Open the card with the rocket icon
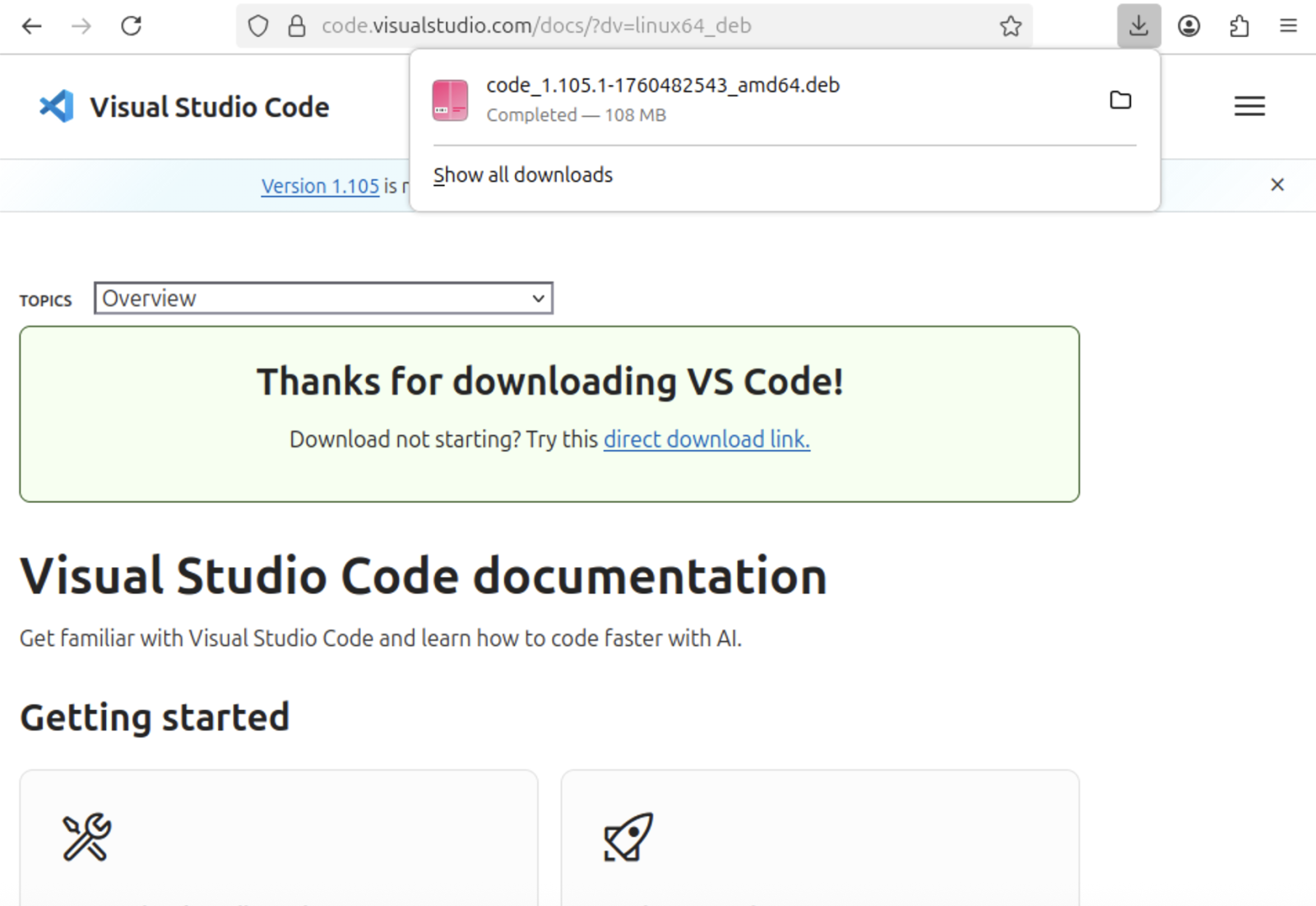The height and width of the screenshot is (906, 1316). tap(819, 838)
